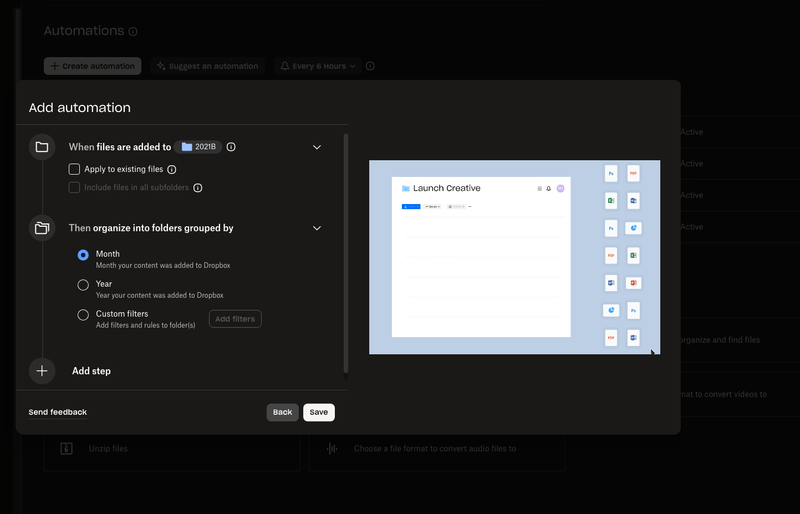
Task: Click Unzip files text in background
Action: tap(108, 449)
